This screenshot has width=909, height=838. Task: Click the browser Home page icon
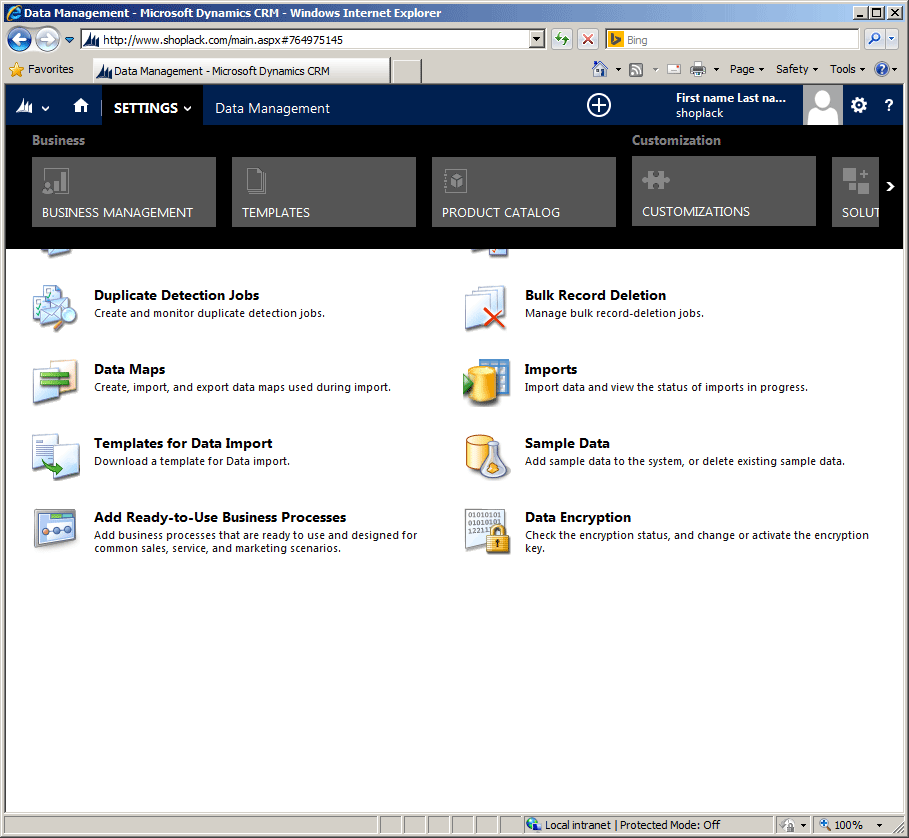599,69
